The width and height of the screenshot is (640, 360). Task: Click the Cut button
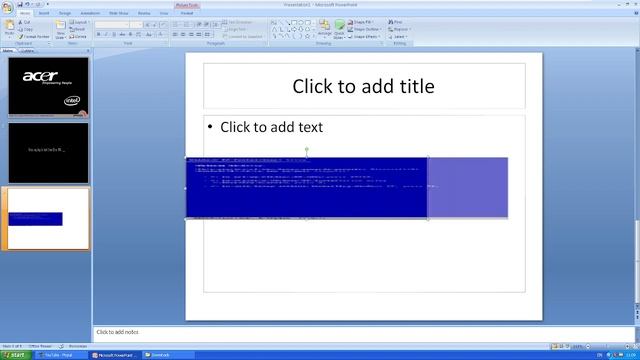[x=24, y=22]
